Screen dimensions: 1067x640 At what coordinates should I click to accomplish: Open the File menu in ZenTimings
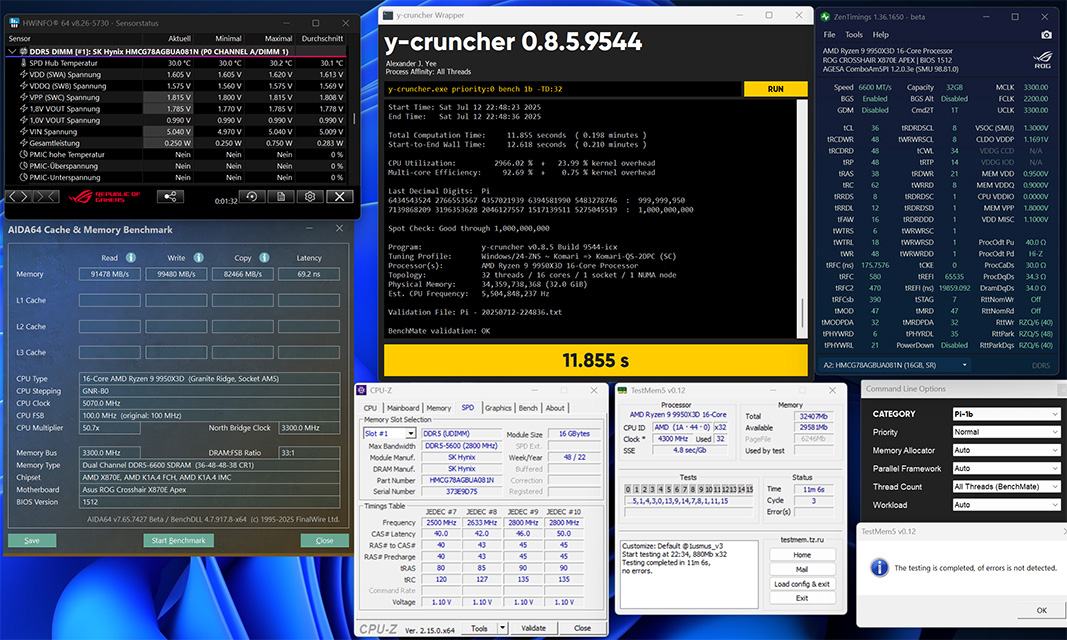[830, 35]
